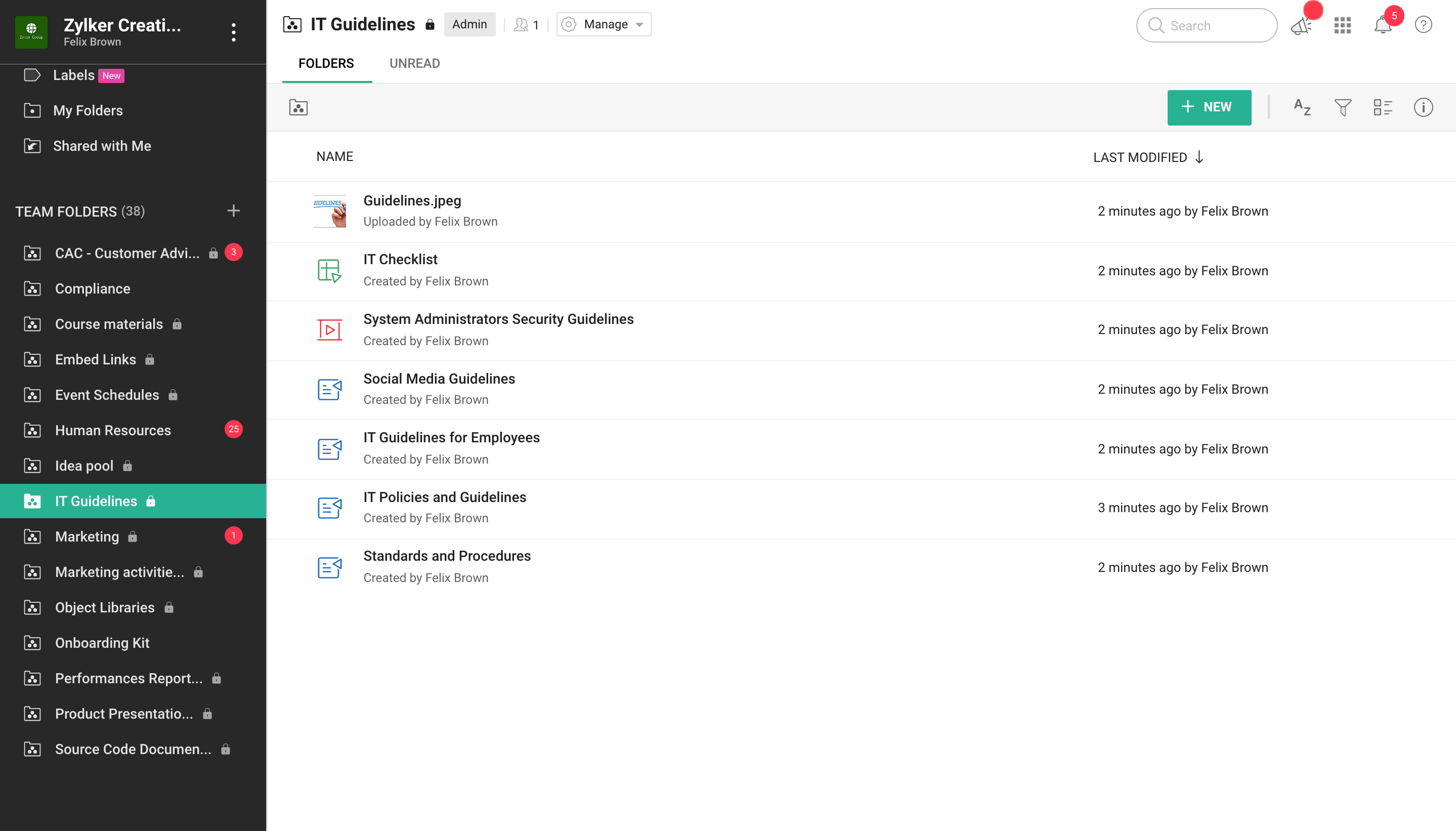Toggle Last Modified sort direction arrow
Viewport: 1456px width, 831px height.
(x=1200, y=157)
